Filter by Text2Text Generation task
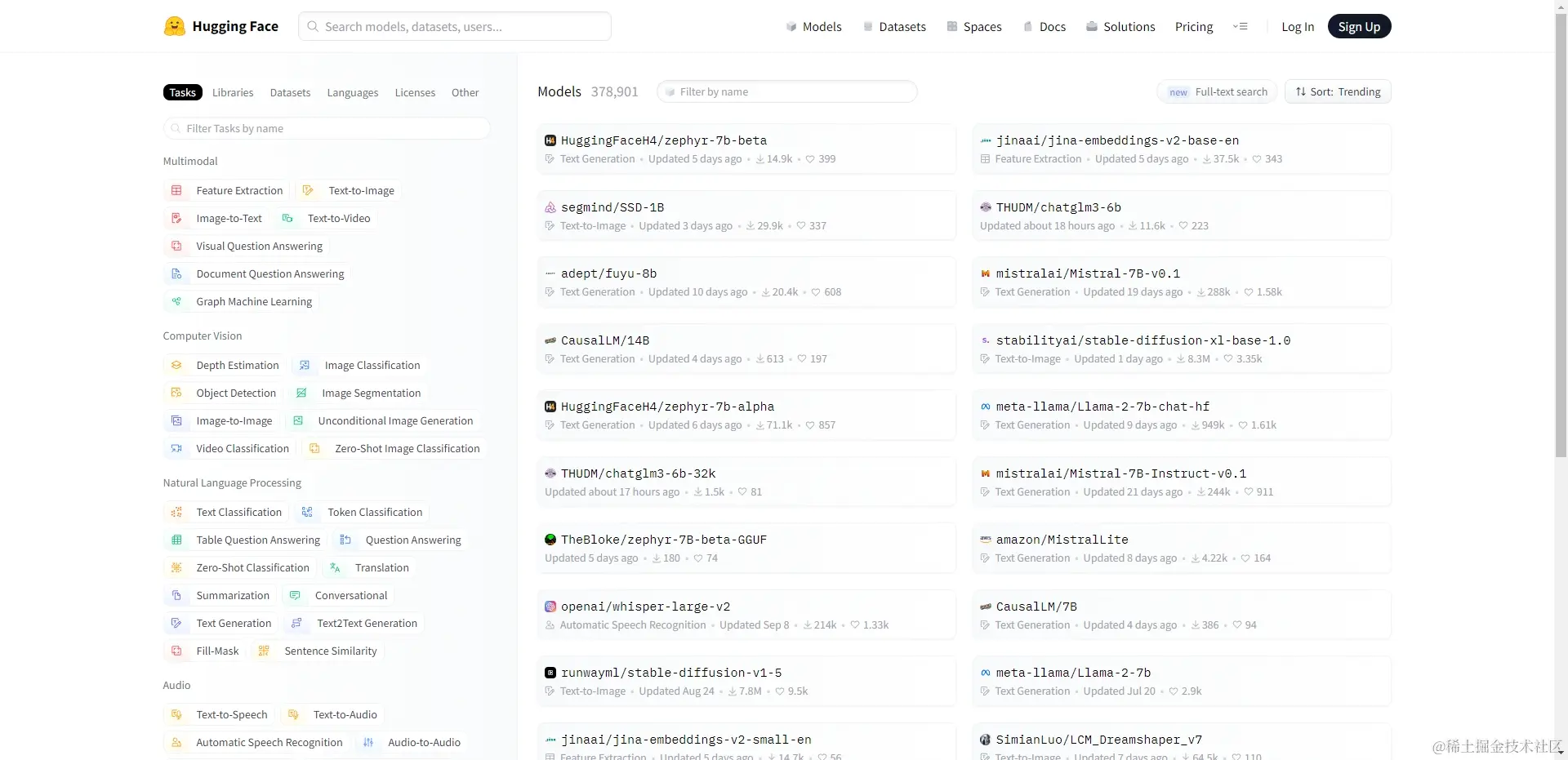The height and width of the screenshot is (760, 1568). [354, 623]
